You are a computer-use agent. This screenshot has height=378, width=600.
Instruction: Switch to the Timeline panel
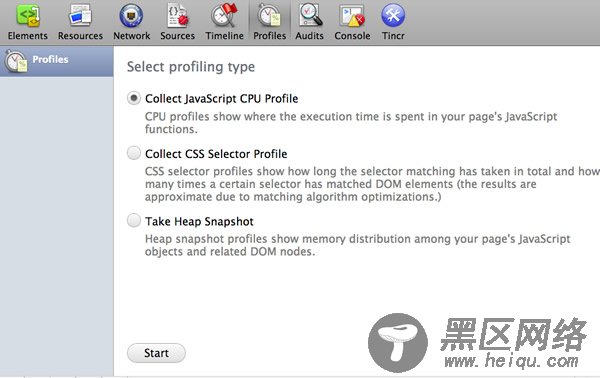point(224,21)
